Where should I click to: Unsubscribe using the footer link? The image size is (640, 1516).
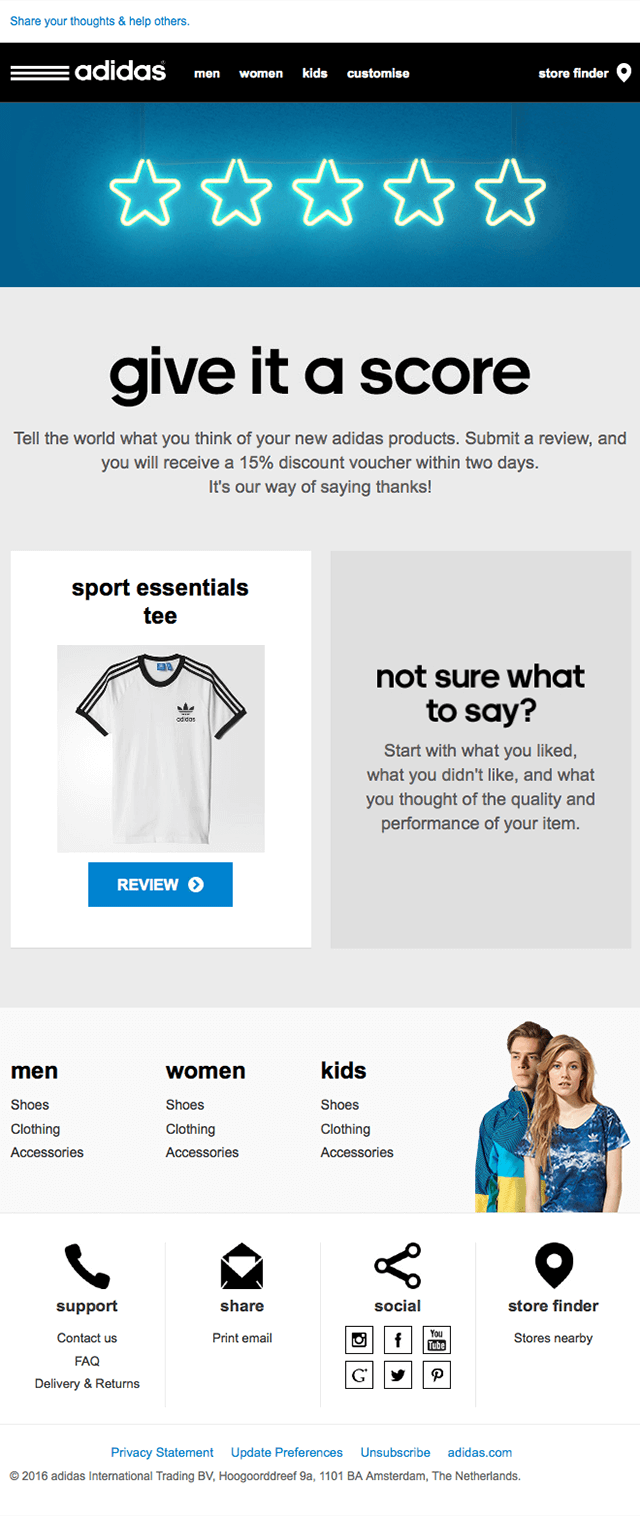click(395, 1452)
